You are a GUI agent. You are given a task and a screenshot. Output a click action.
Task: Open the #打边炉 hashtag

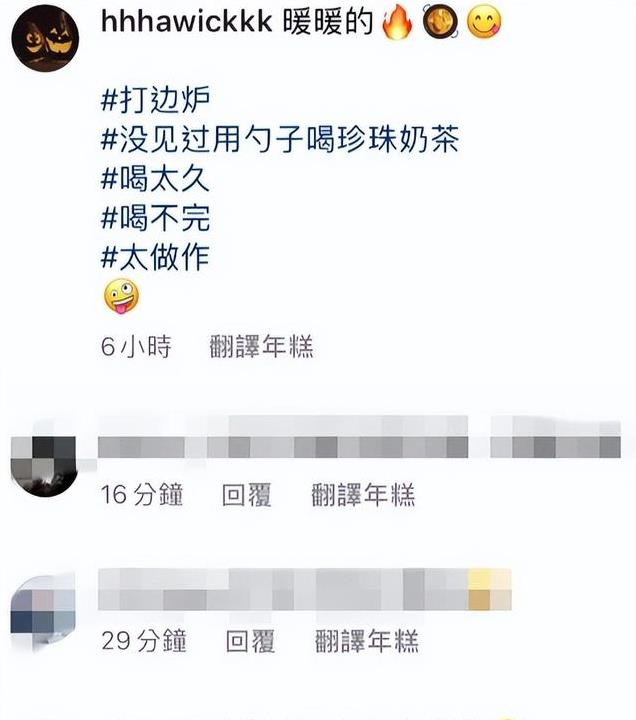pos(156,99)
